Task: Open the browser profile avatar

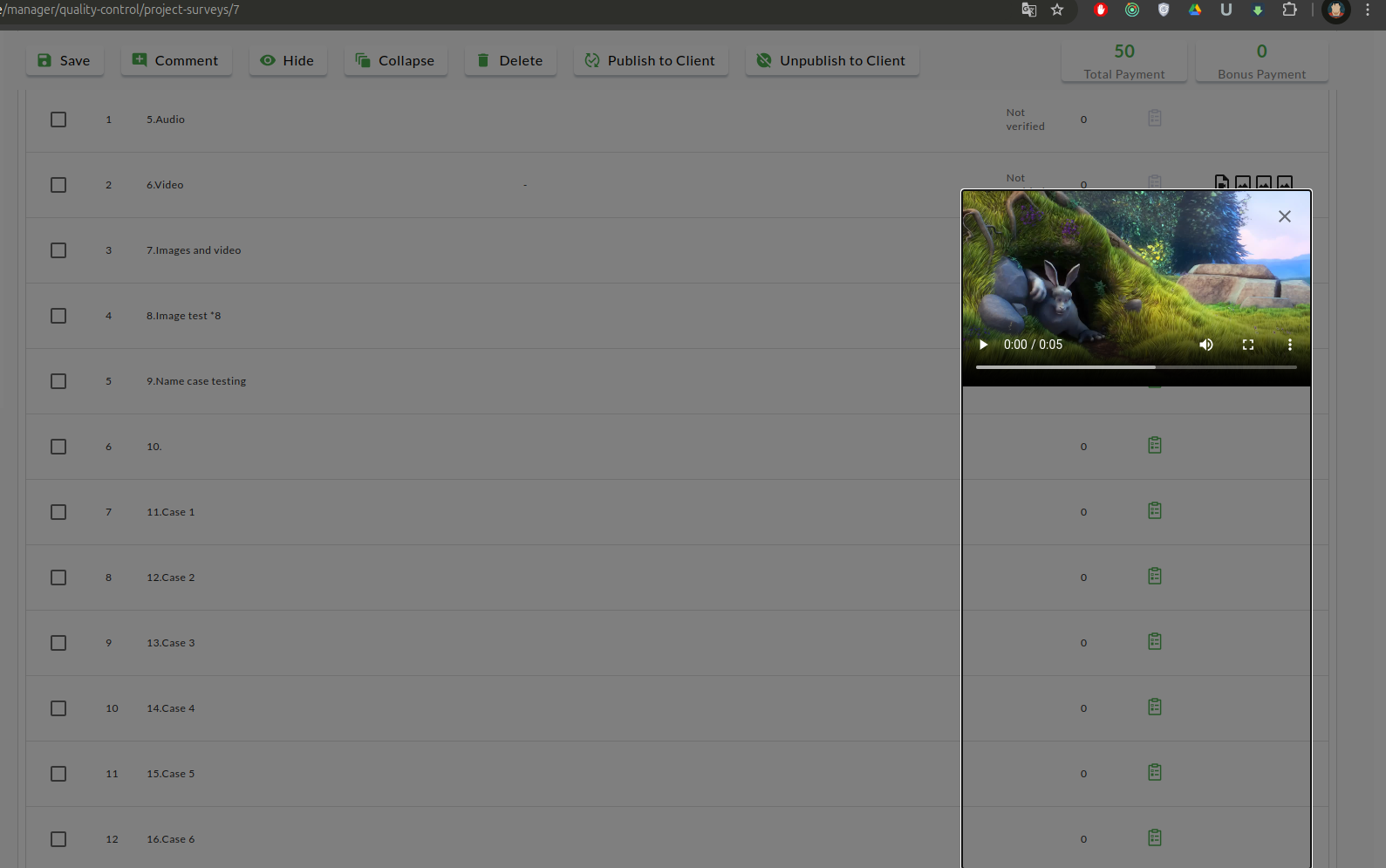Action: 1336,10
